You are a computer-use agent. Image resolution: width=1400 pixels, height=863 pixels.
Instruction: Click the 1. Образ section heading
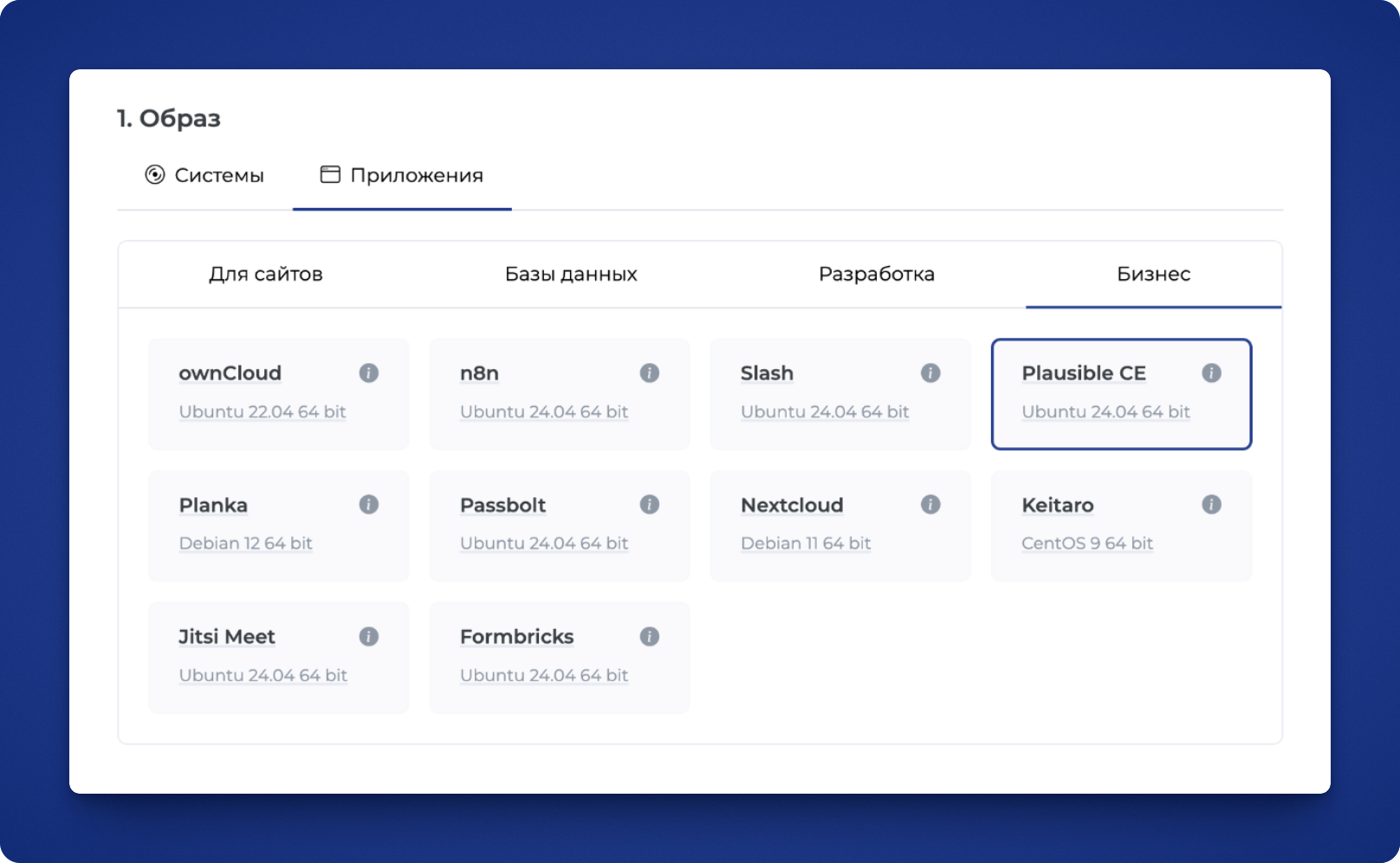pos(169,118)
